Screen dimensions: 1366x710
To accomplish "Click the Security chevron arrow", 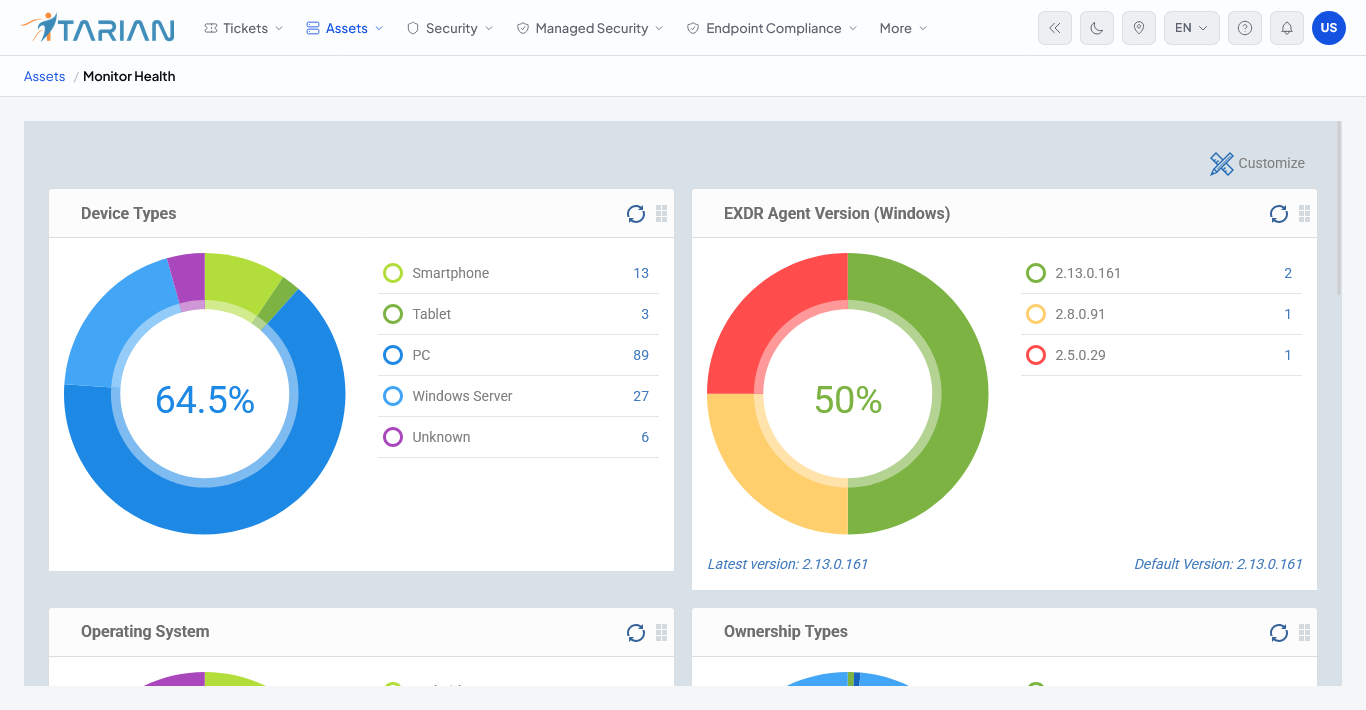I will 489,28.
